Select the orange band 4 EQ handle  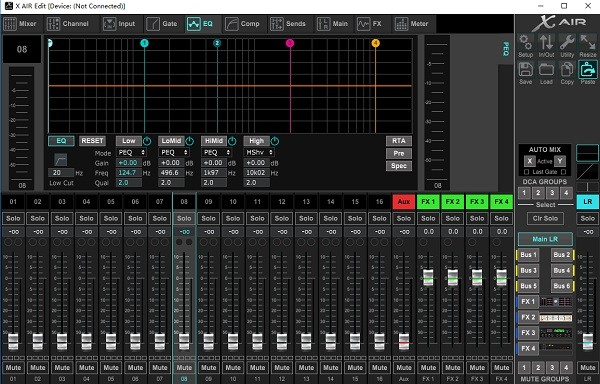(x=375, y=43)
